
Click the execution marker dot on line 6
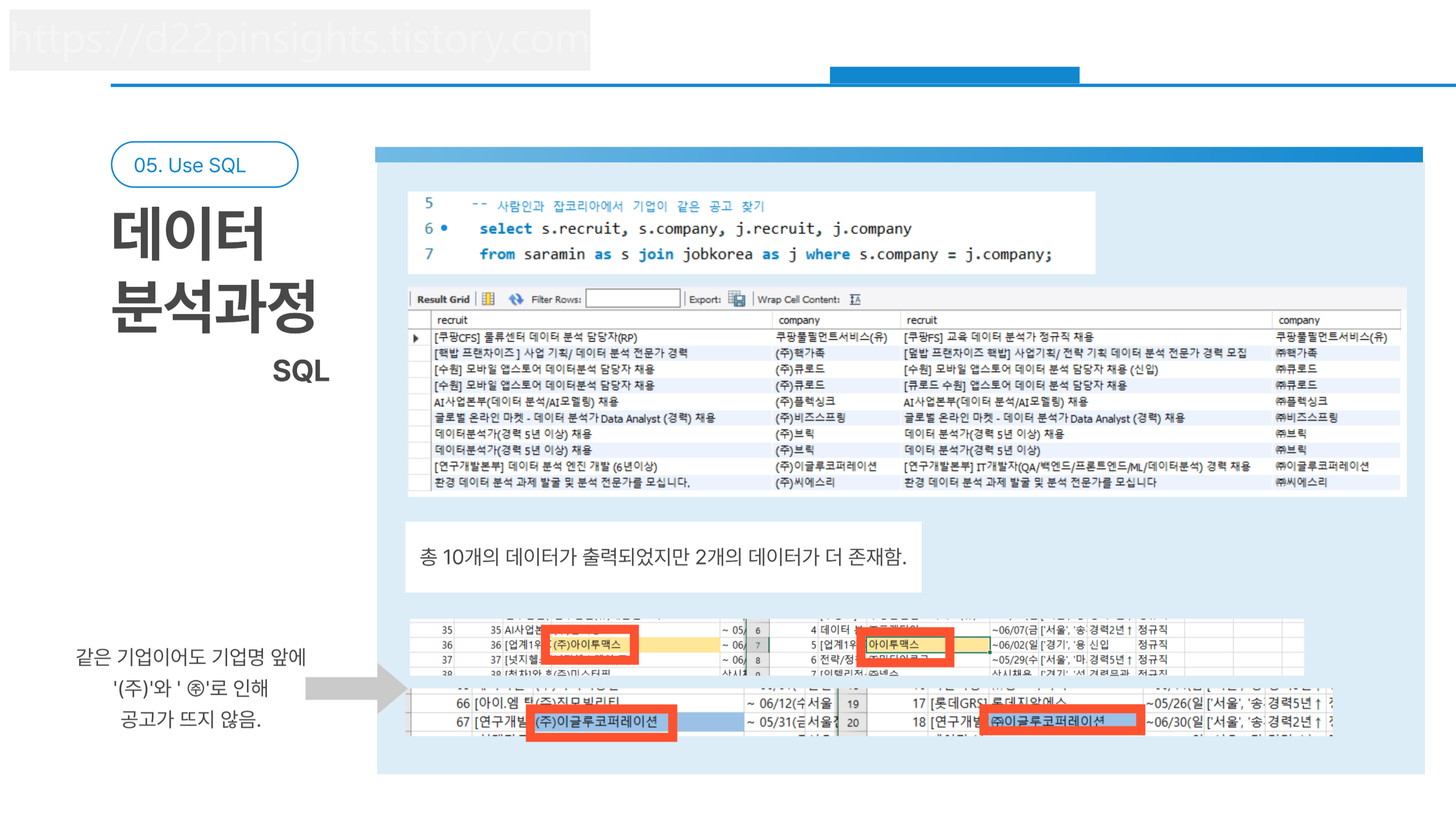pyautogui.click(x=444, y=228)
